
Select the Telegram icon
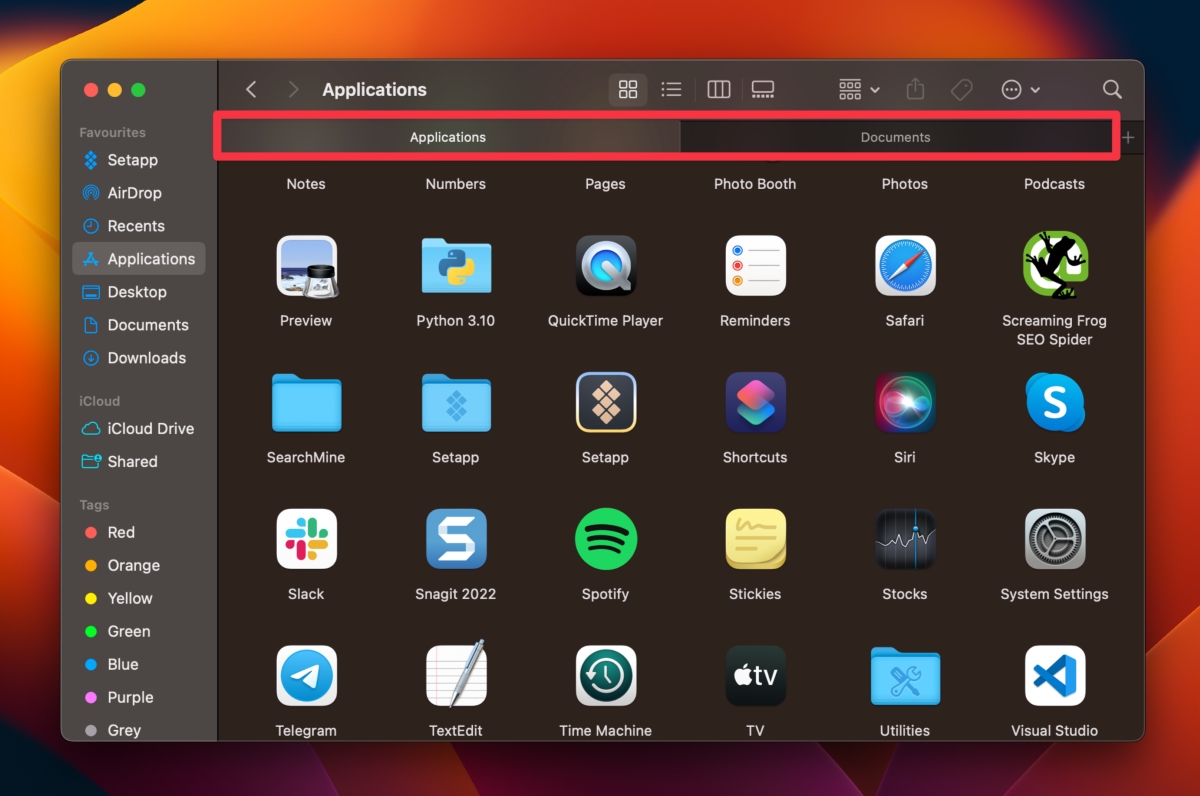point(306,676)
